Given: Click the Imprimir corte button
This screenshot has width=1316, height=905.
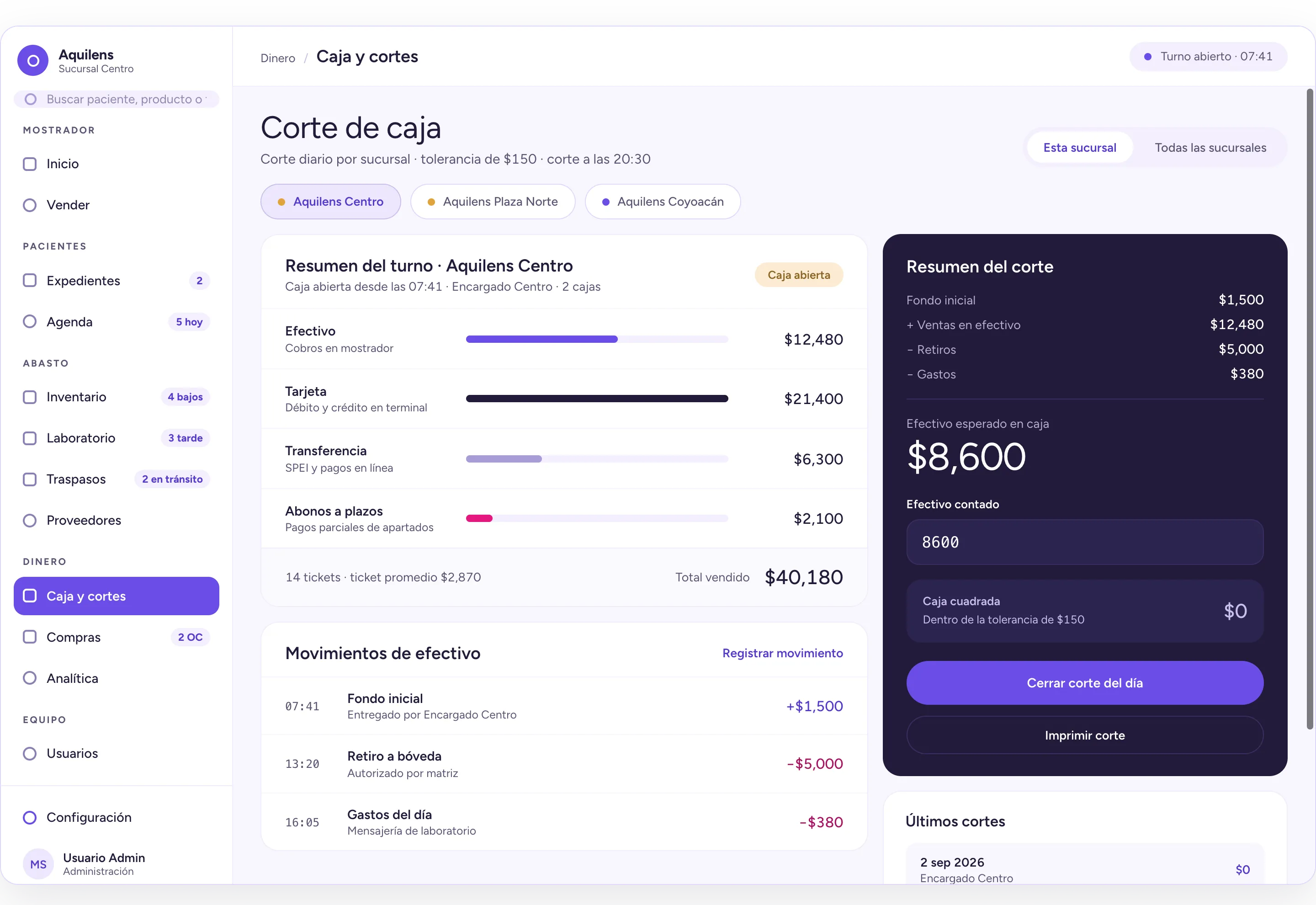Looking at the screenshot, I should point(1084,735).
